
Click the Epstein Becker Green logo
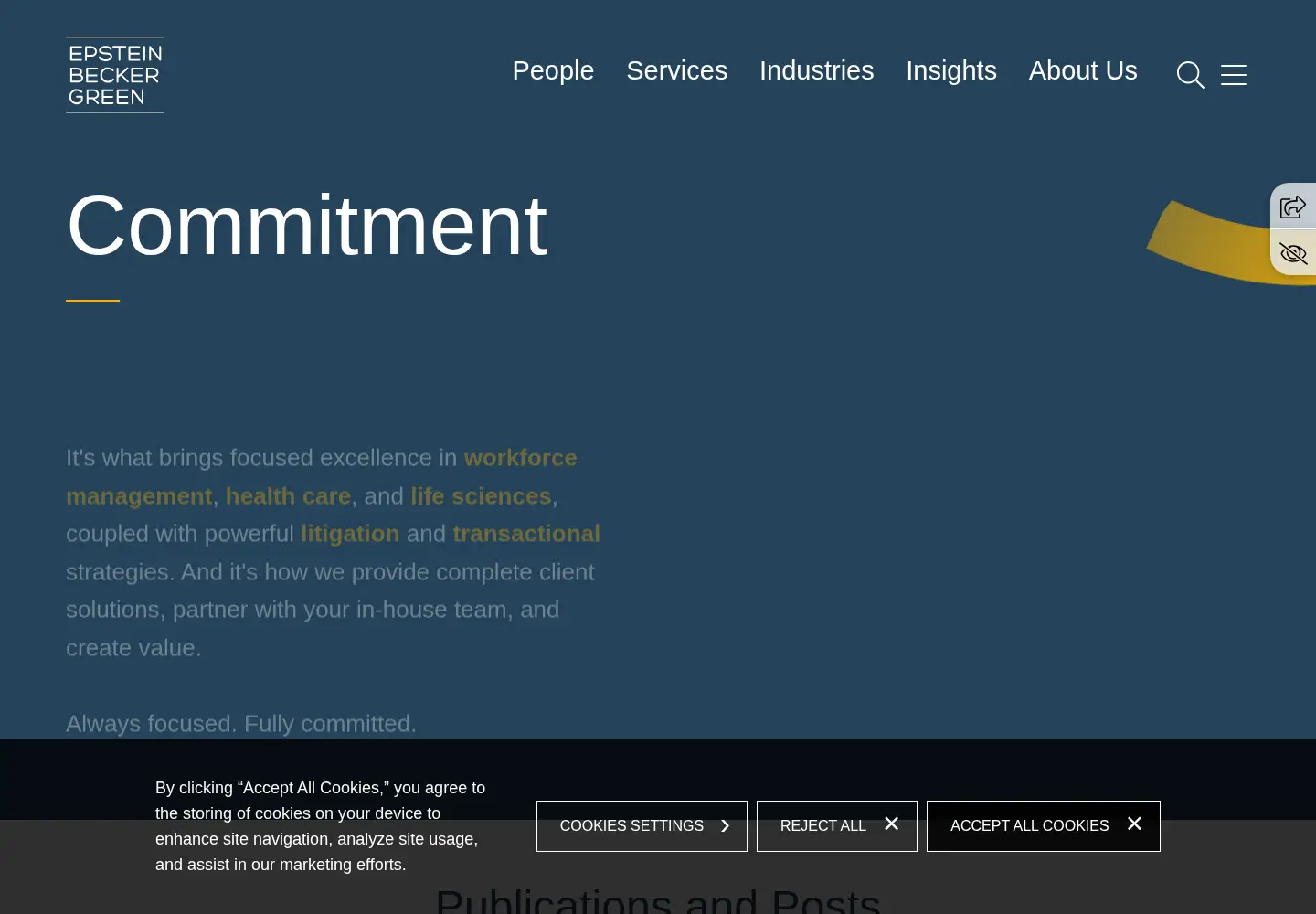115,75
